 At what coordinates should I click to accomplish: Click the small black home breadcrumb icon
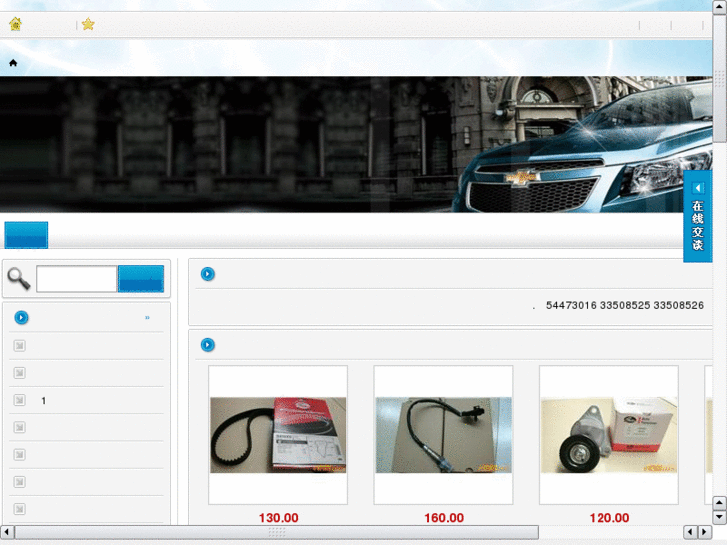click(13, 63)
